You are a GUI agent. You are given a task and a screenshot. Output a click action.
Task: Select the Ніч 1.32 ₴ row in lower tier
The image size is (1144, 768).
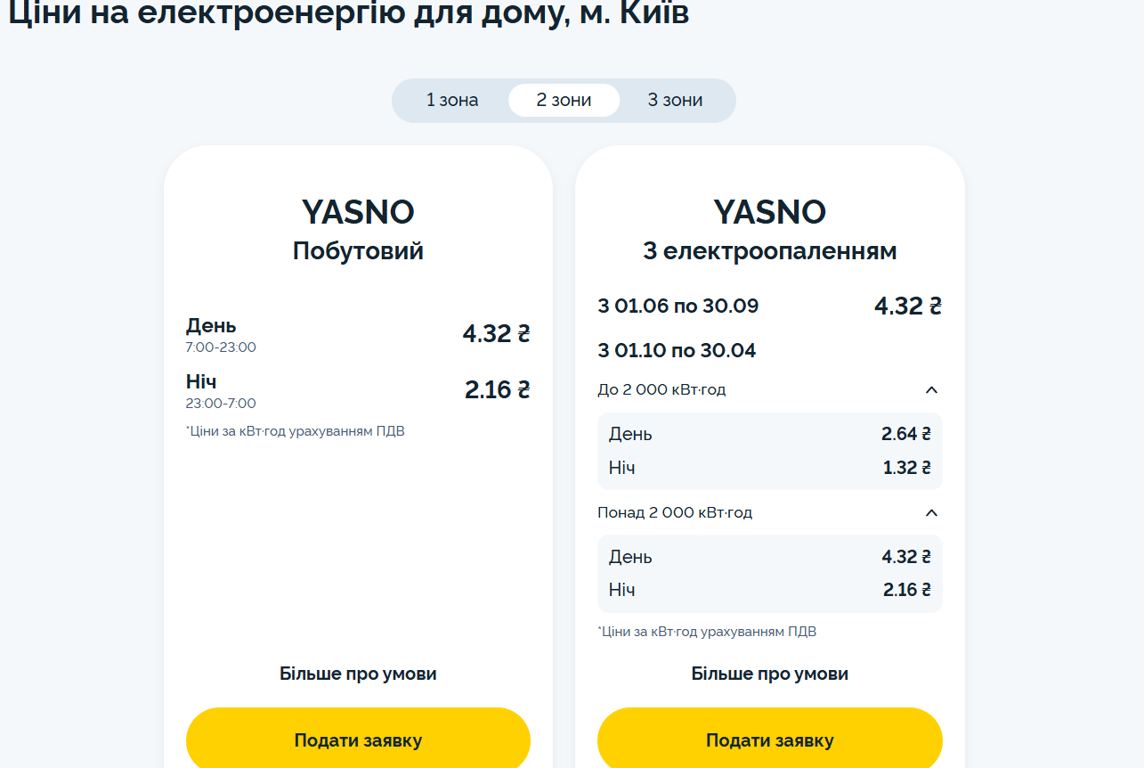pyautogui.click(x=769, y=467)
